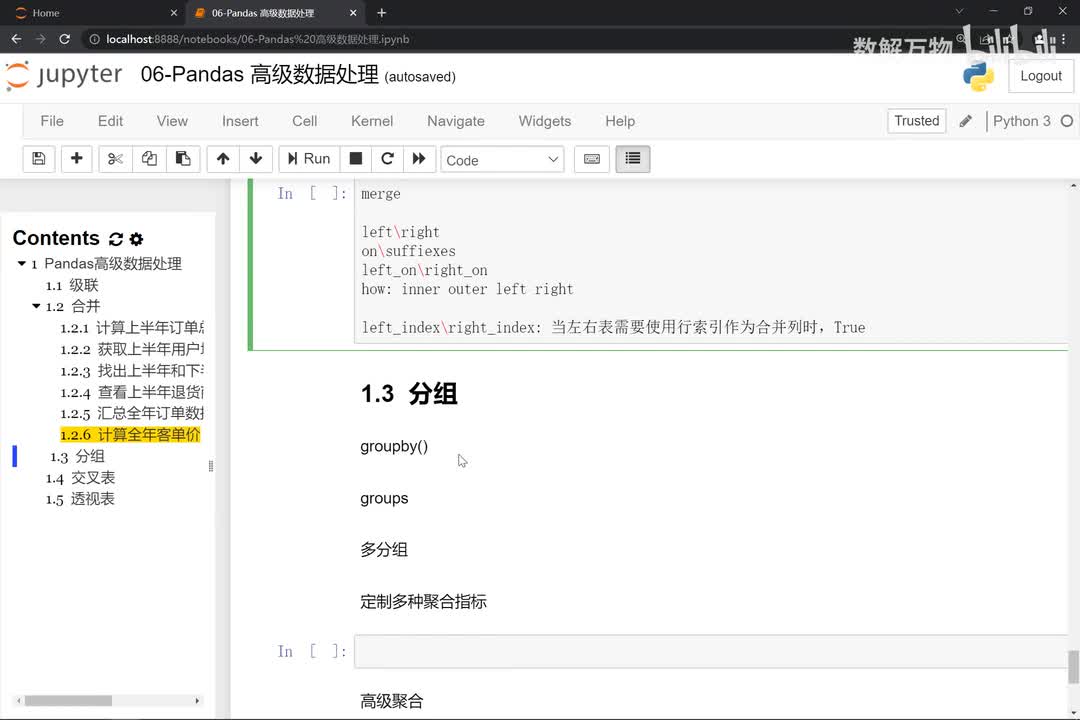The height and width of the screenshot is (720, 1080).
Task: Rename the notebook via its title
Action: [x=259, y=74]
